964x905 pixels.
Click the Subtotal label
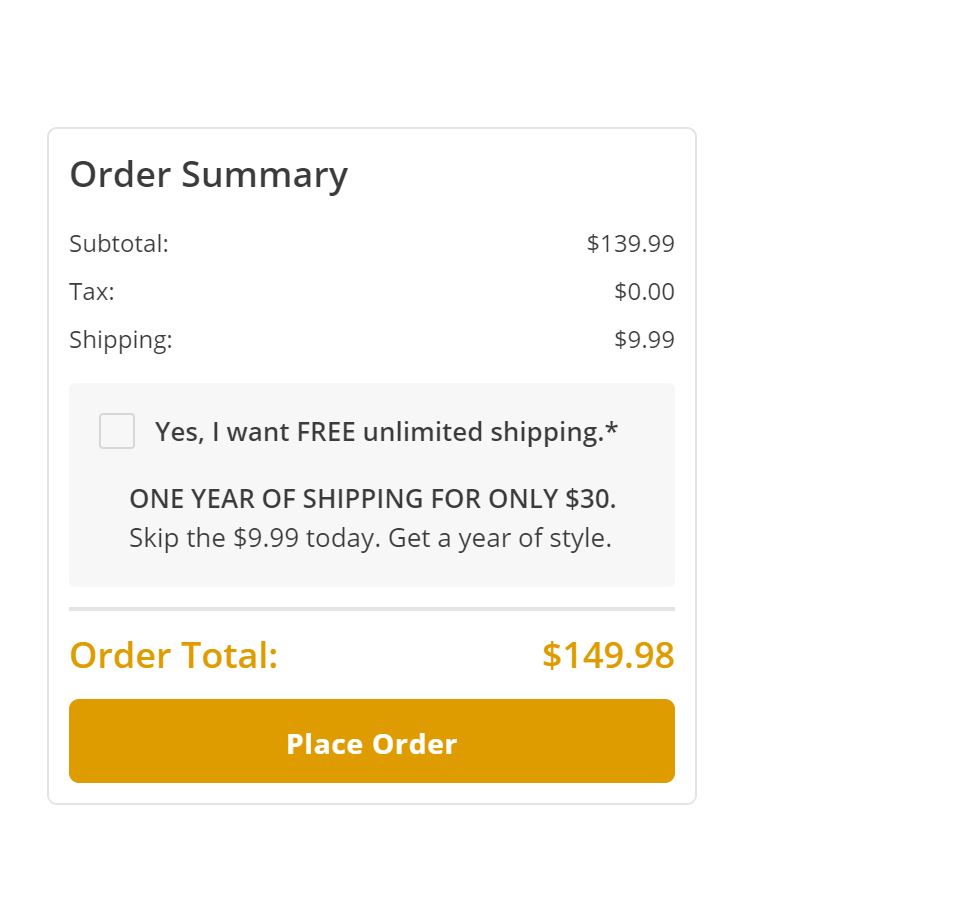[119, 244]
